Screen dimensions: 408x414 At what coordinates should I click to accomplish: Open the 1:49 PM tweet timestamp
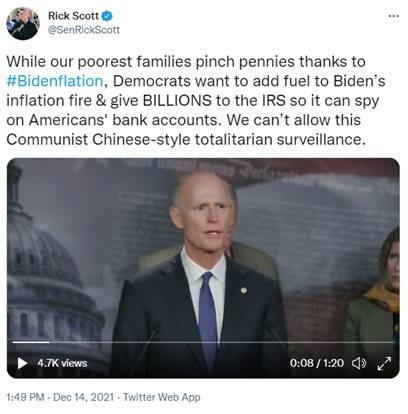click(x=25, y=397)
